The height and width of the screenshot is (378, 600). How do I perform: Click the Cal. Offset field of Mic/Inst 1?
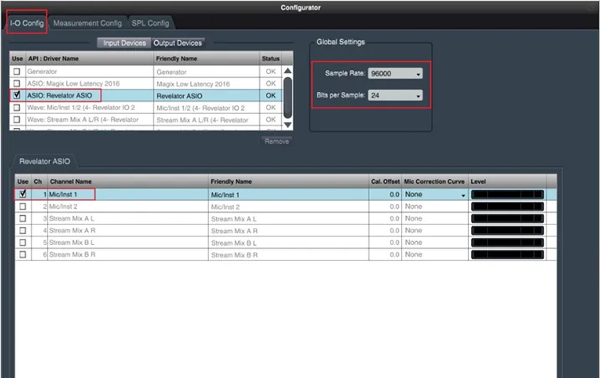point(385,194)
